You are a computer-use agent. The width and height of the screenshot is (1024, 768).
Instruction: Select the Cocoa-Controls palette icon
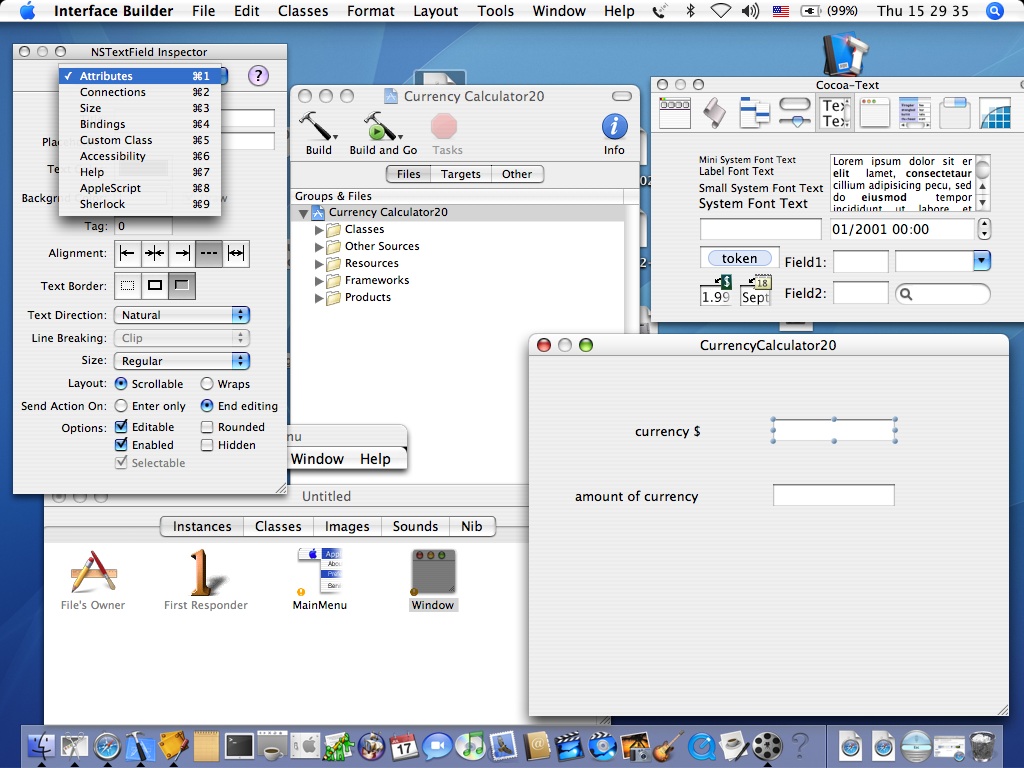tap(795, 113)
